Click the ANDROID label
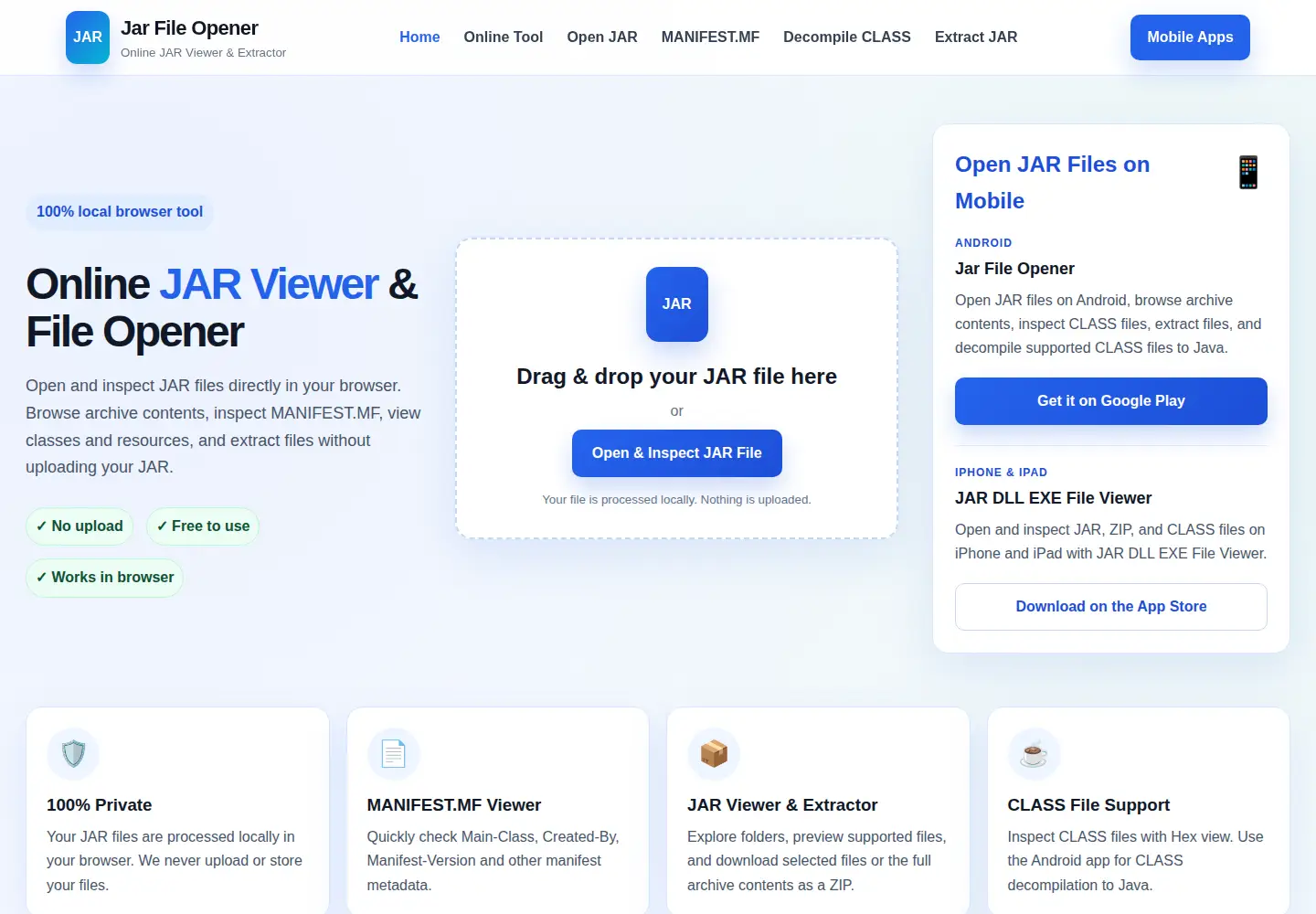 pyautogui.click(x=983, y=243)
